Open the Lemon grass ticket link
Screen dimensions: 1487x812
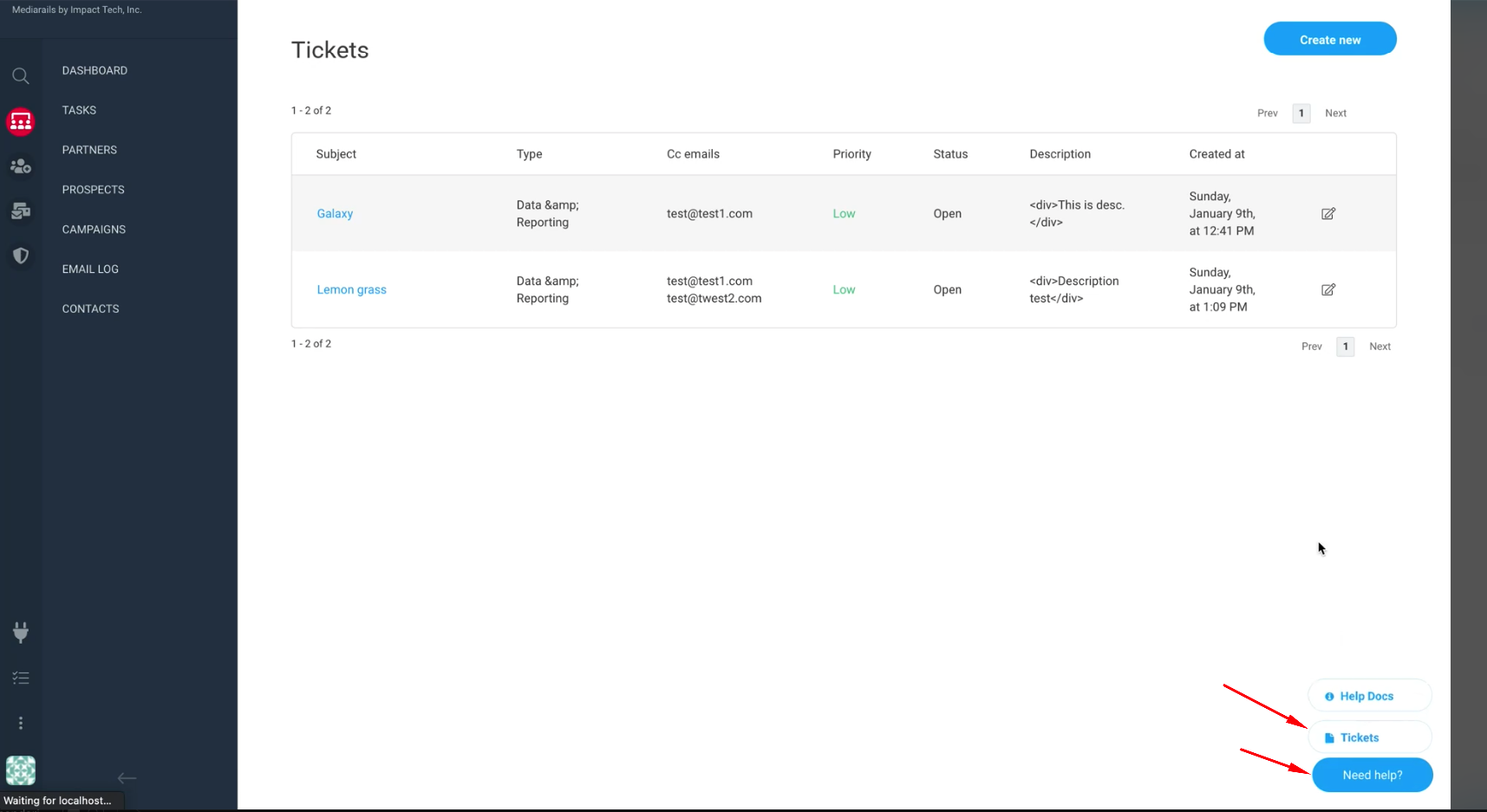[x=351, y=290]
